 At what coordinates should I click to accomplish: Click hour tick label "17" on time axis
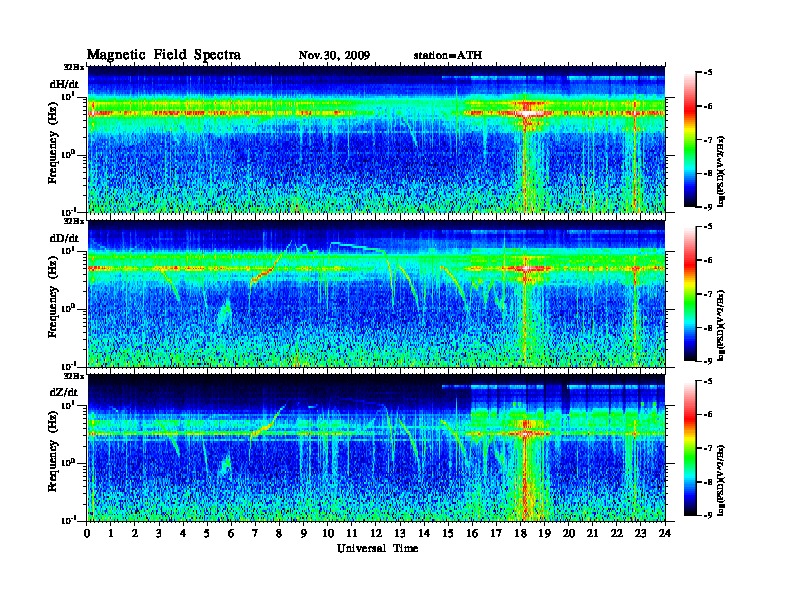pos(497,534)
